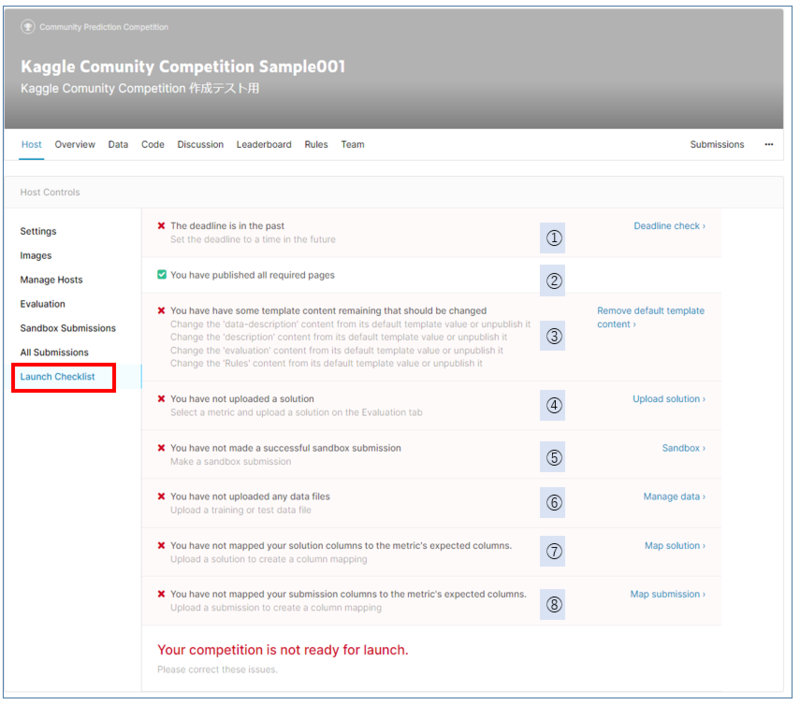Viewport: 800px width, 705px height.
Task: Click the 'evaluation' content template change line
Action: [337, 350]
